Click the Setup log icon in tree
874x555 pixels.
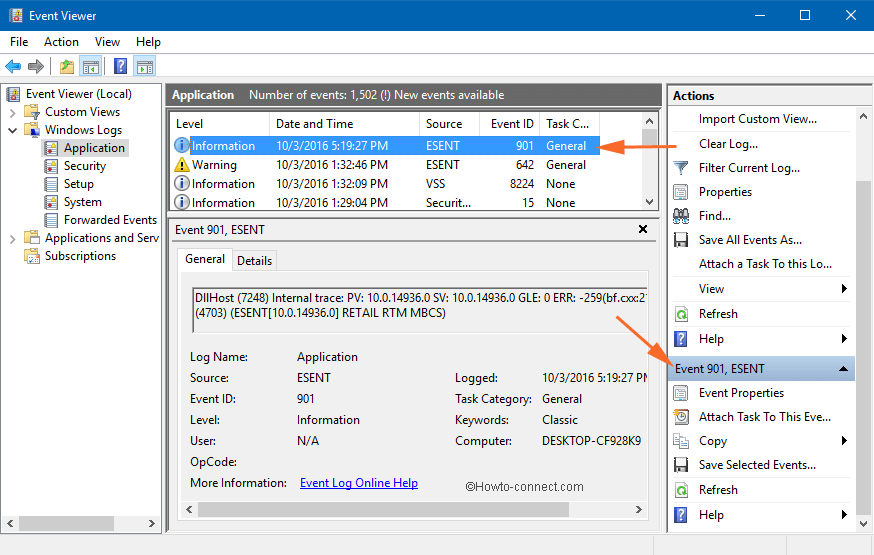[x=51, y=184]
